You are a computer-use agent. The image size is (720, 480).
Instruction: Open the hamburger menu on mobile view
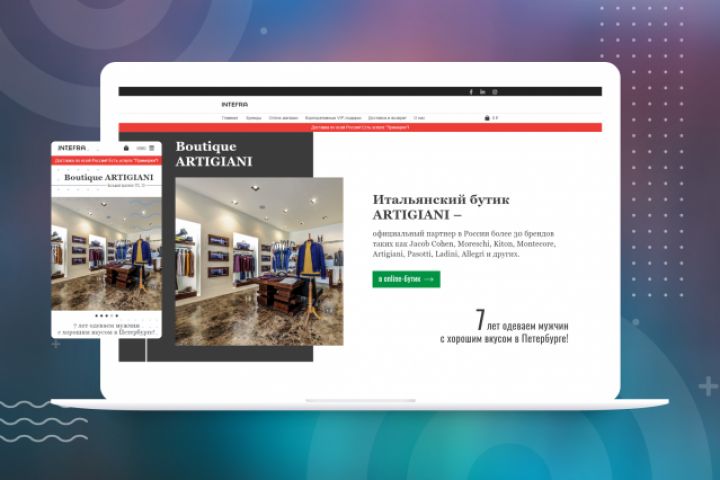coord(152,148)
